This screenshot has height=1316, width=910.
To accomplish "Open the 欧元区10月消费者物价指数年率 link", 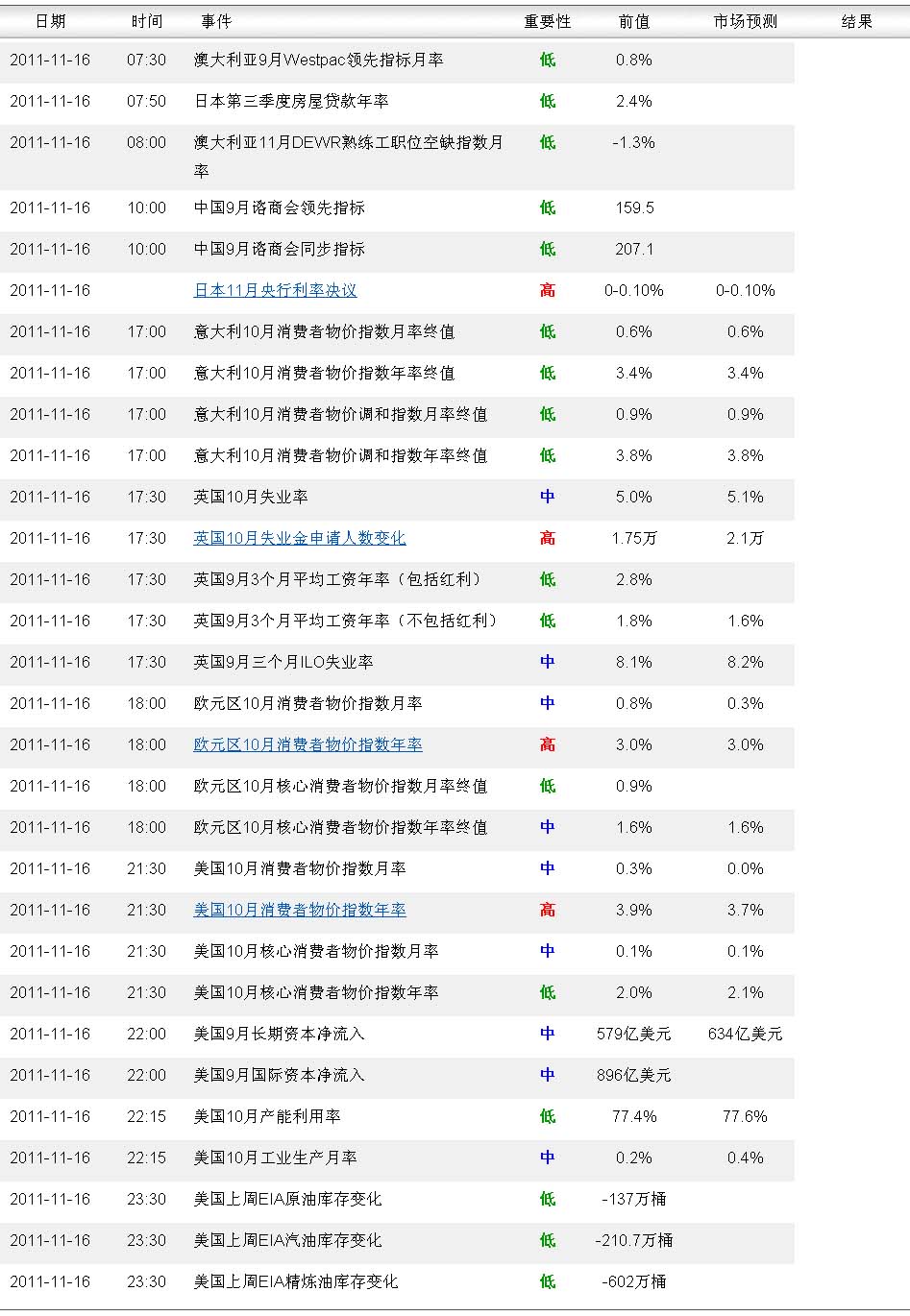I will (x=307, y=744).
